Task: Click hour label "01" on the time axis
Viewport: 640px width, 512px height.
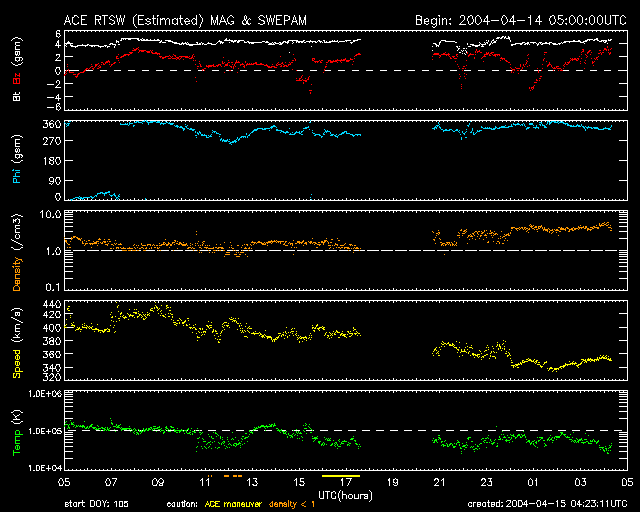Action: click(x=533, y=482)
